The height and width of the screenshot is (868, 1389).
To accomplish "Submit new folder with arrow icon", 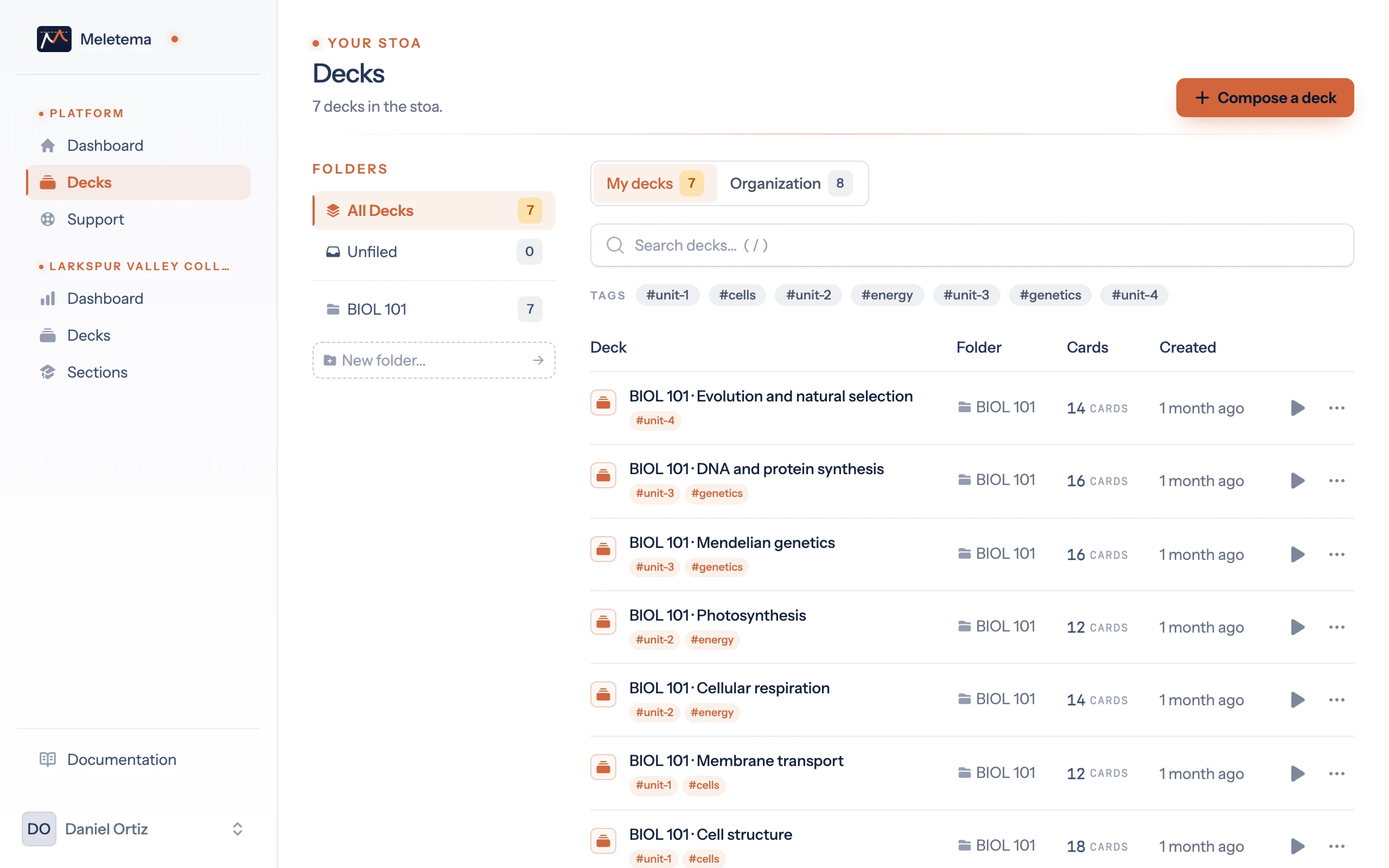I will click(x=538, y=361).
